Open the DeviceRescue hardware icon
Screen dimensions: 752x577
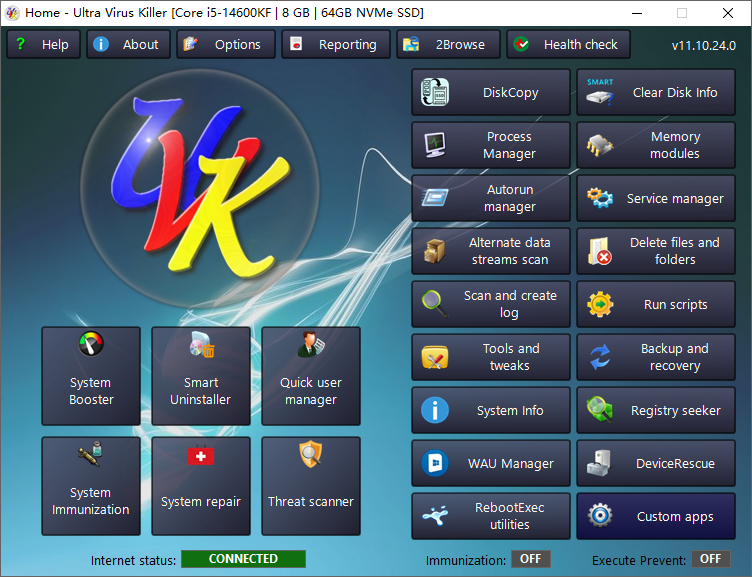click(599, 463)
